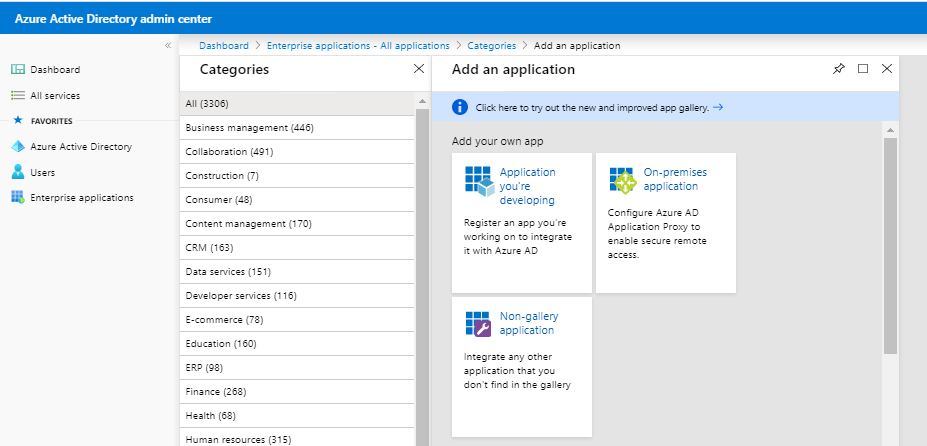Pin the Add an application blade

(x=839, y=69)
